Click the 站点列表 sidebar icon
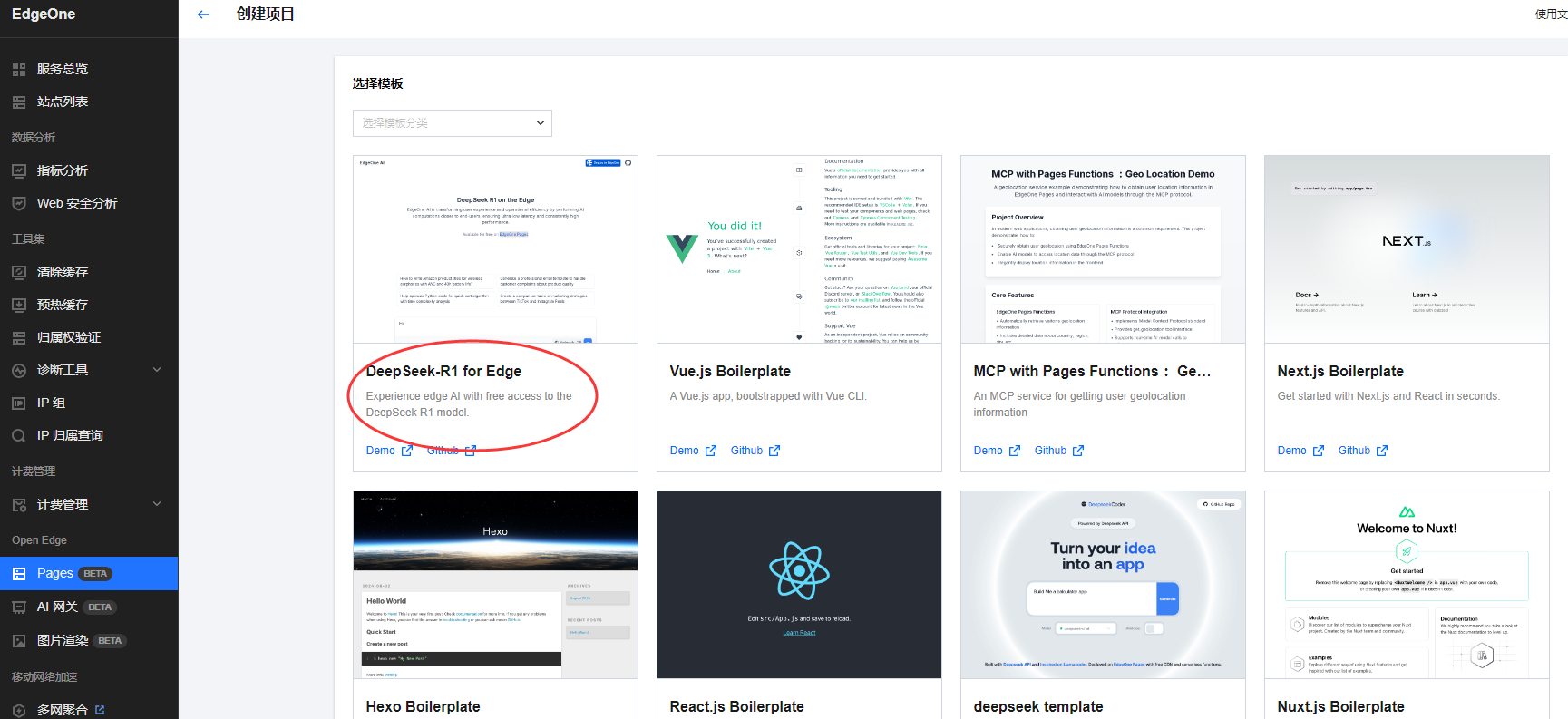Screen dimensions: 1568x719 click(19, 102)
